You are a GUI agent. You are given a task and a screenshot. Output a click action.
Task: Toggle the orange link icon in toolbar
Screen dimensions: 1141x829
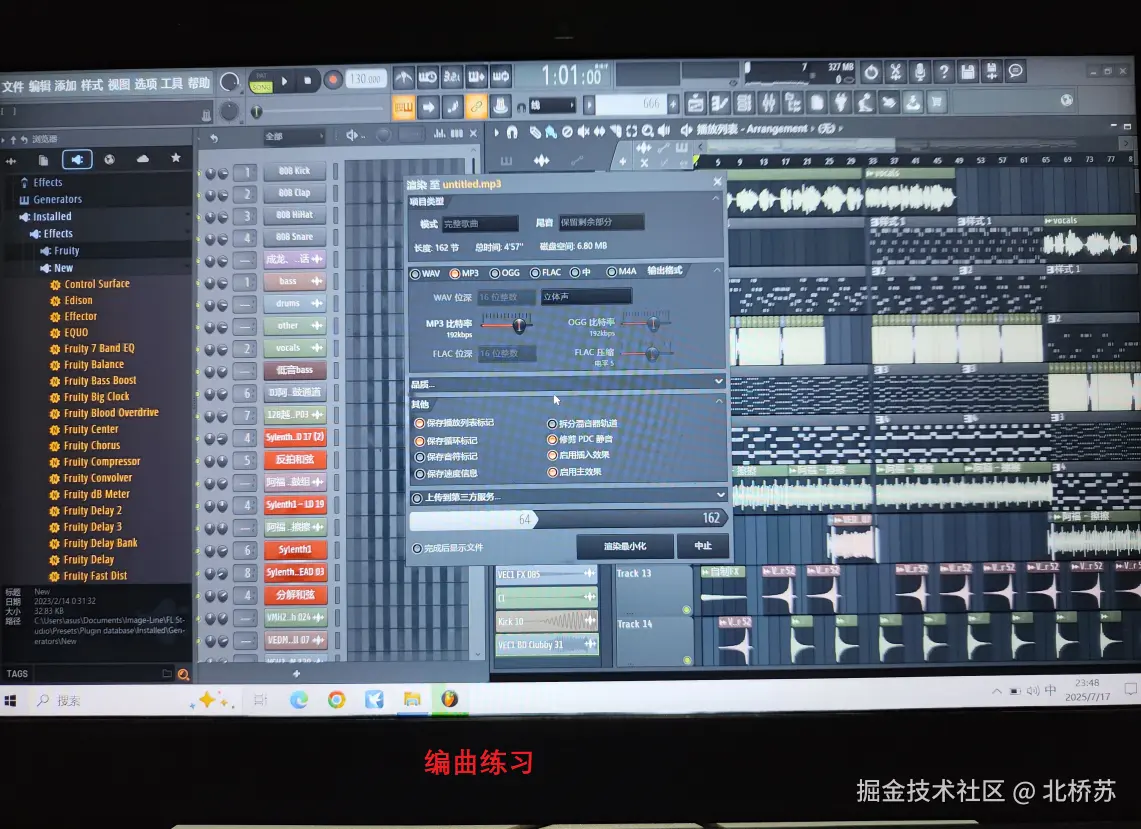click(x=476, y=107)
